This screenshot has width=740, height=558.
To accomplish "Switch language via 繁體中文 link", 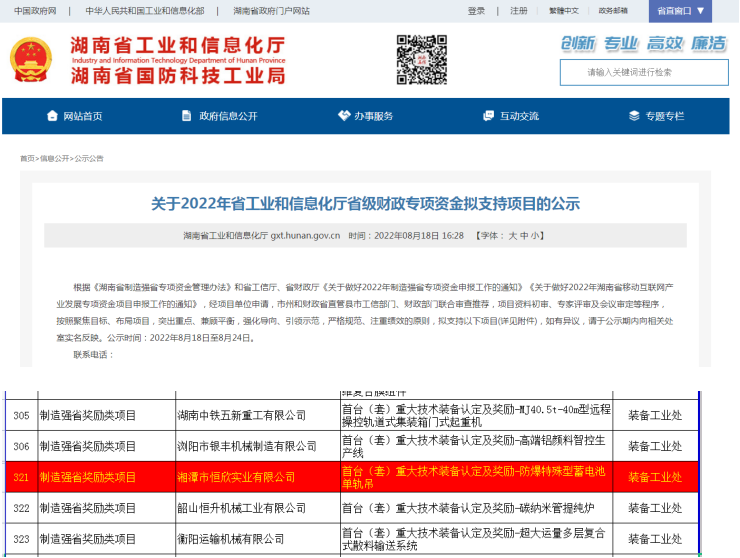I will click(564, 11).
